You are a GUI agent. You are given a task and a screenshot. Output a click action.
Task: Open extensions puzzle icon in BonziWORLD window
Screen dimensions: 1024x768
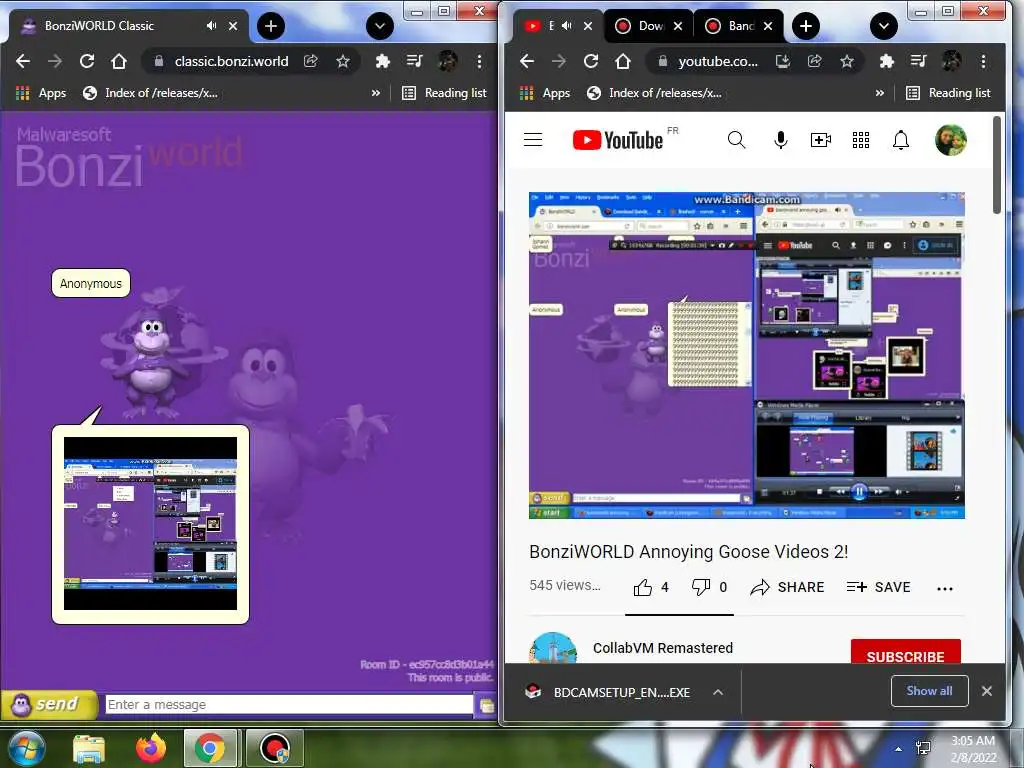(x=383, y=61)
